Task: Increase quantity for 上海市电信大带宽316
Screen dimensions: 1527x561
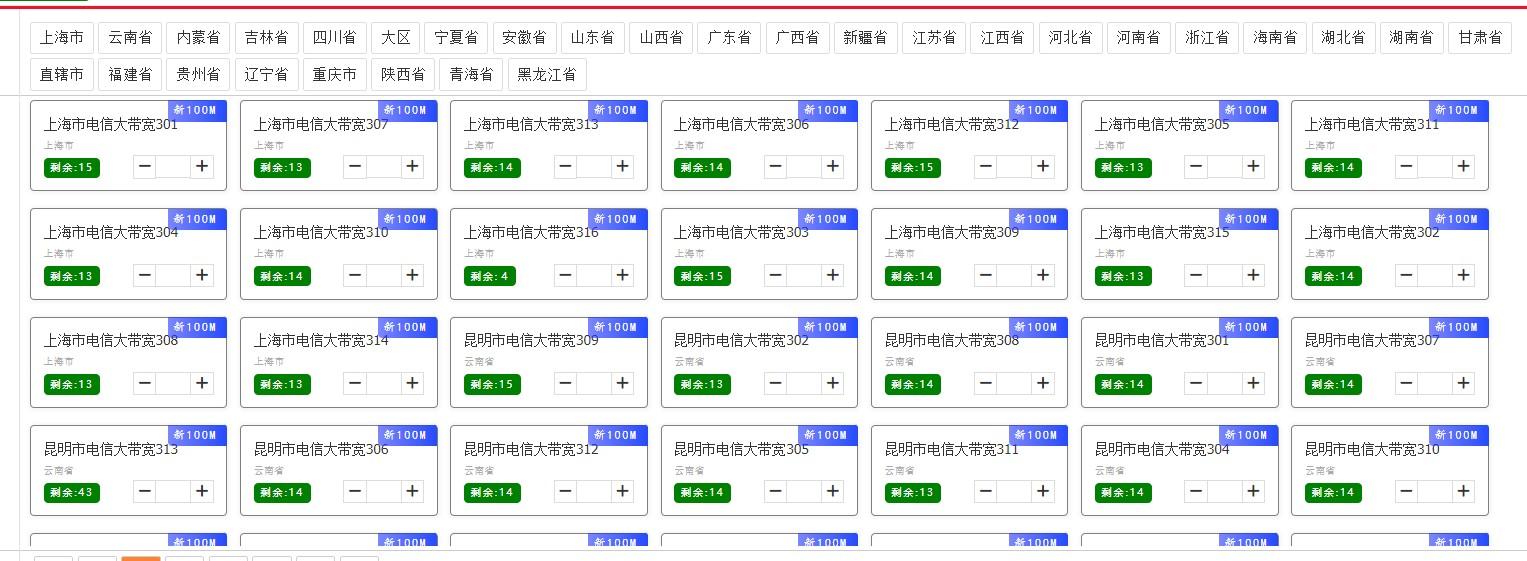Action: (622, 275)
